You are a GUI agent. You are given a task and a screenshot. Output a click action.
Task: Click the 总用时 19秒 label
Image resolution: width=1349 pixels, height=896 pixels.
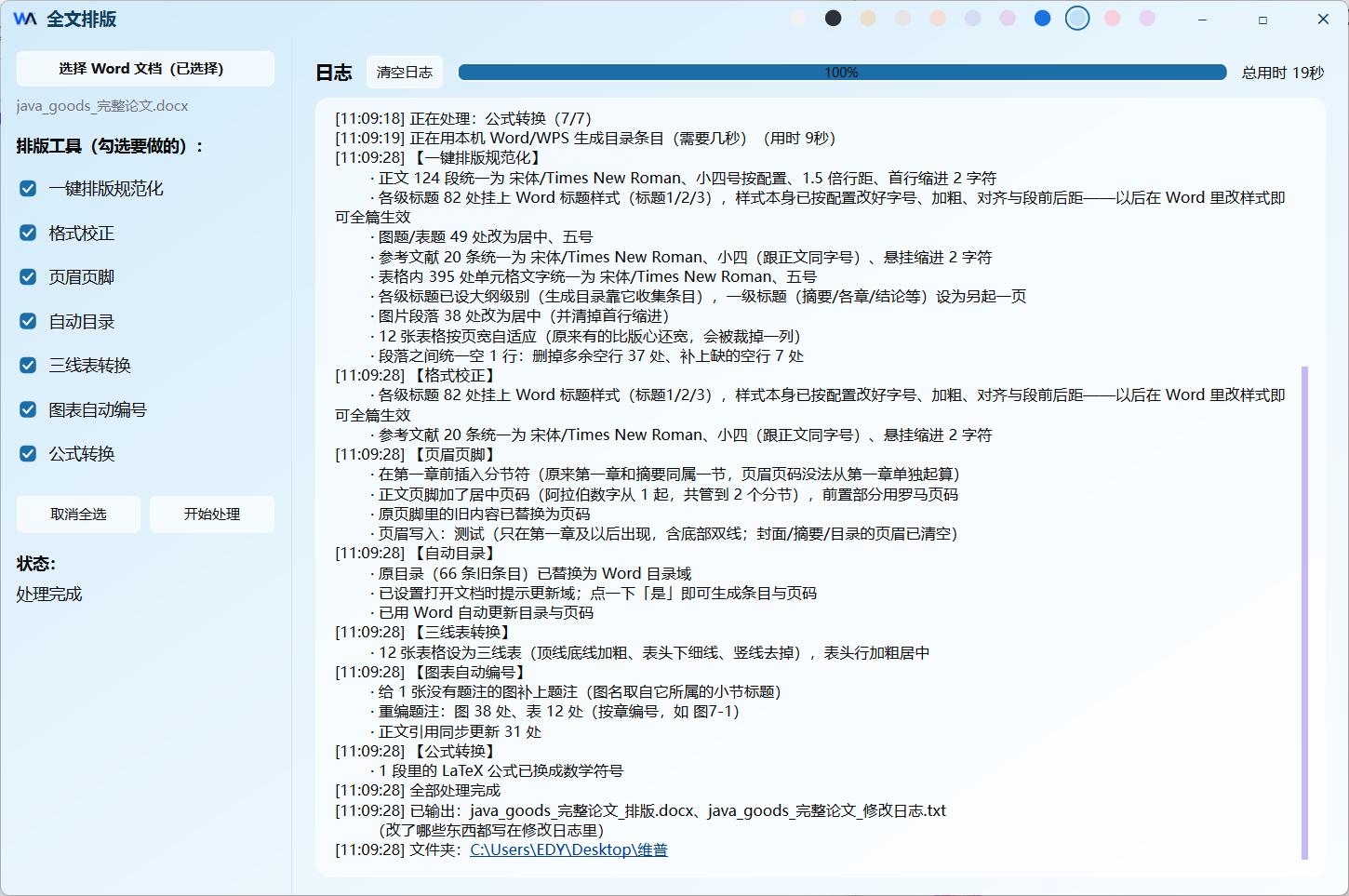point(1283,73)
